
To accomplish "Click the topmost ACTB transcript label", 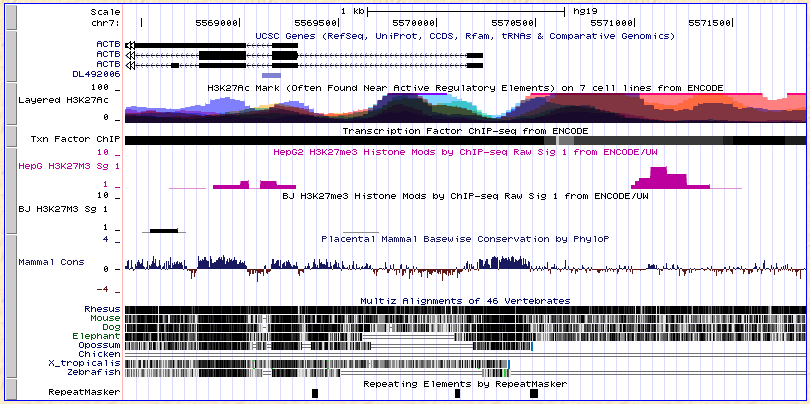I will tap(108, 45).
